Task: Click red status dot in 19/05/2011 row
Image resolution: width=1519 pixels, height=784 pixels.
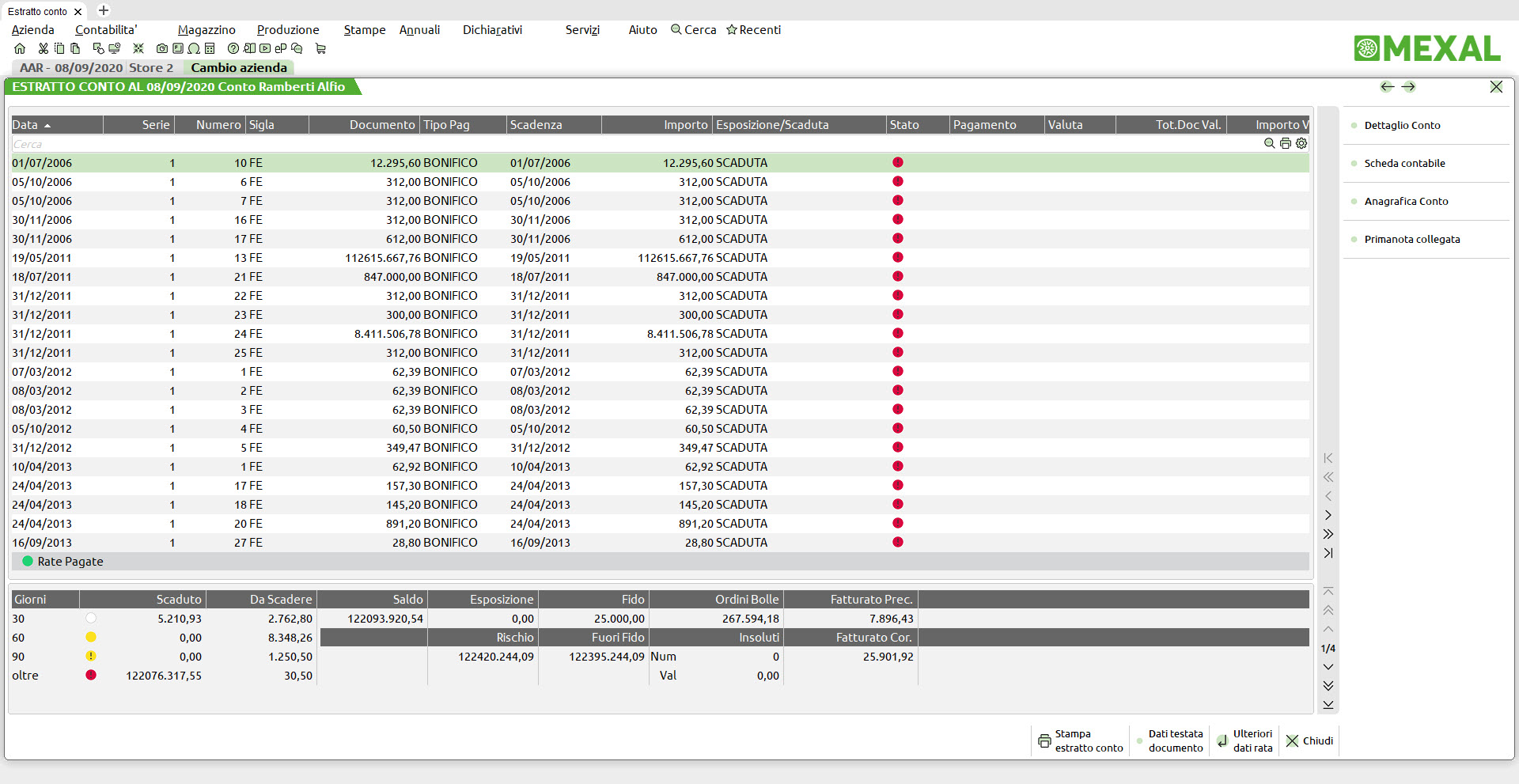Action: click(898, 257)
